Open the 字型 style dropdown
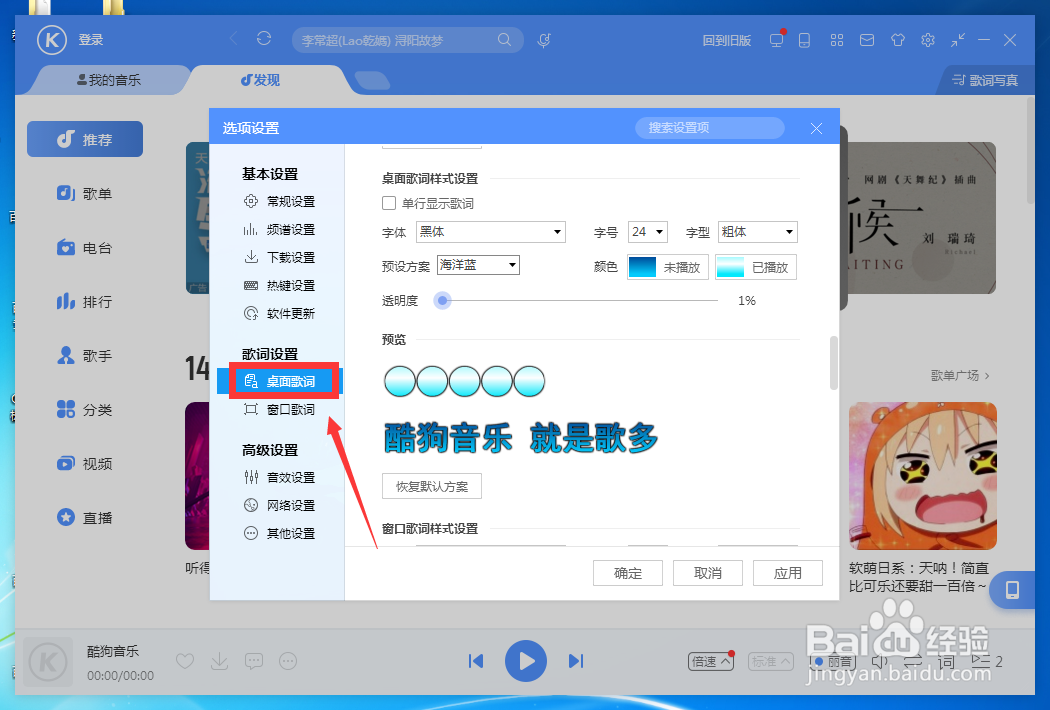The image size is (1050, 710). pos(757,232)
